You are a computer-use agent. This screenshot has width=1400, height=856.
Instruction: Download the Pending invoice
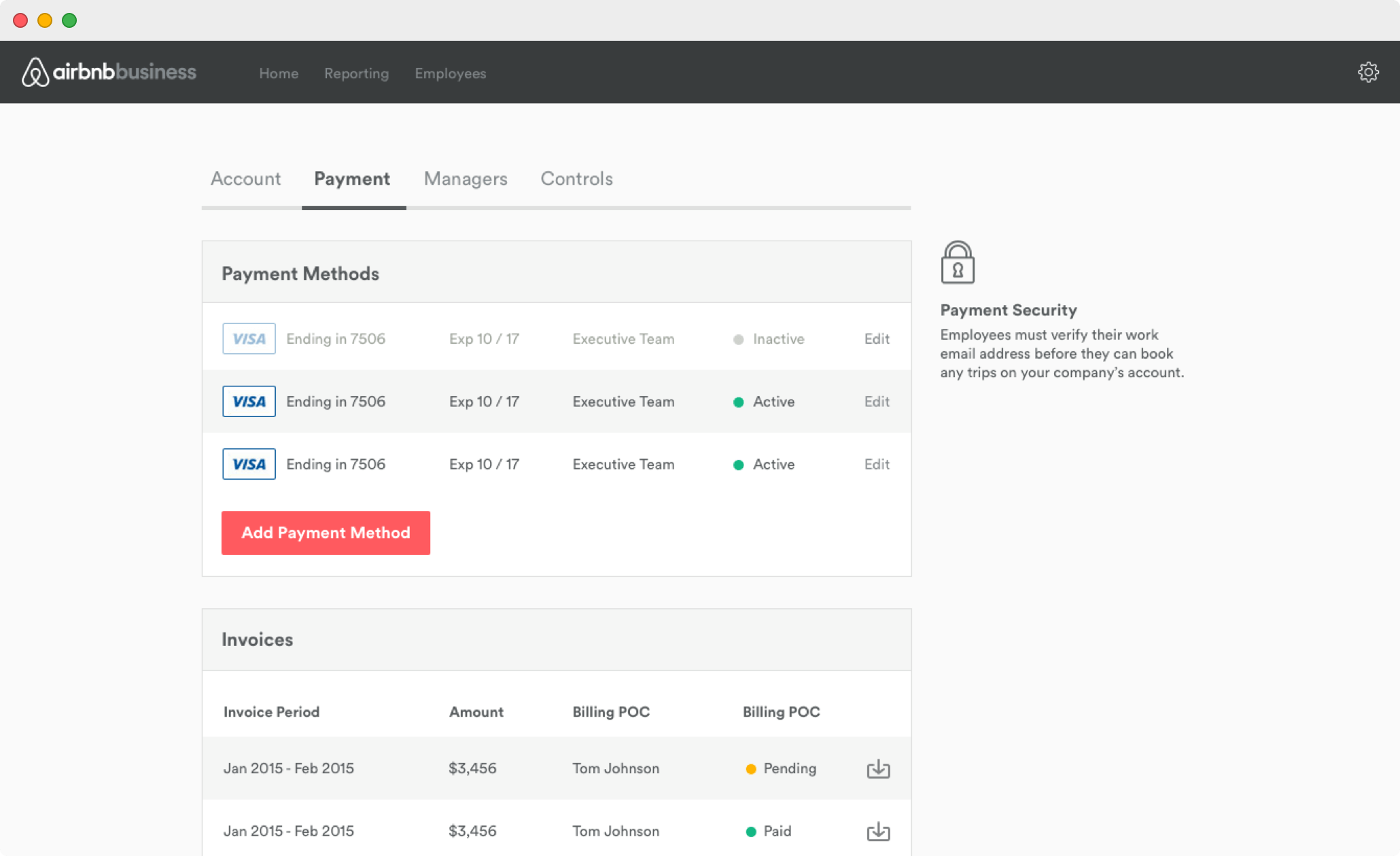pyautogui.click(x=878, y=768)
